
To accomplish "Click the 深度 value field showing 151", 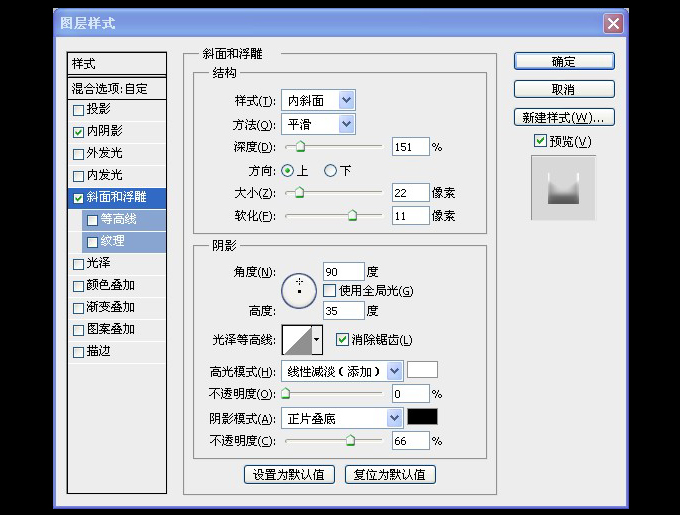I will [x=411, y=147].
